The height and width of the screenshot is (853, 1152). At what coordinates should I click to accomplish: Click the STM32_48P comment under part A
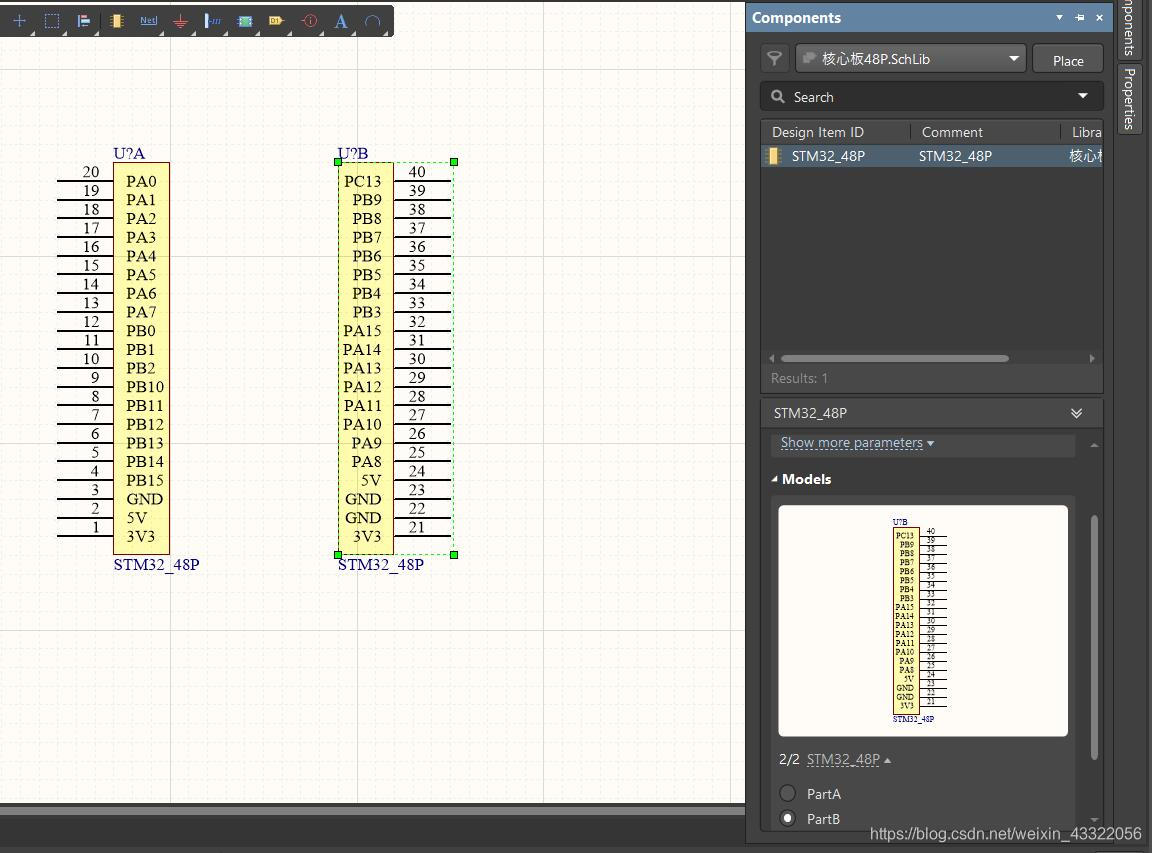(x=156, y=564)
